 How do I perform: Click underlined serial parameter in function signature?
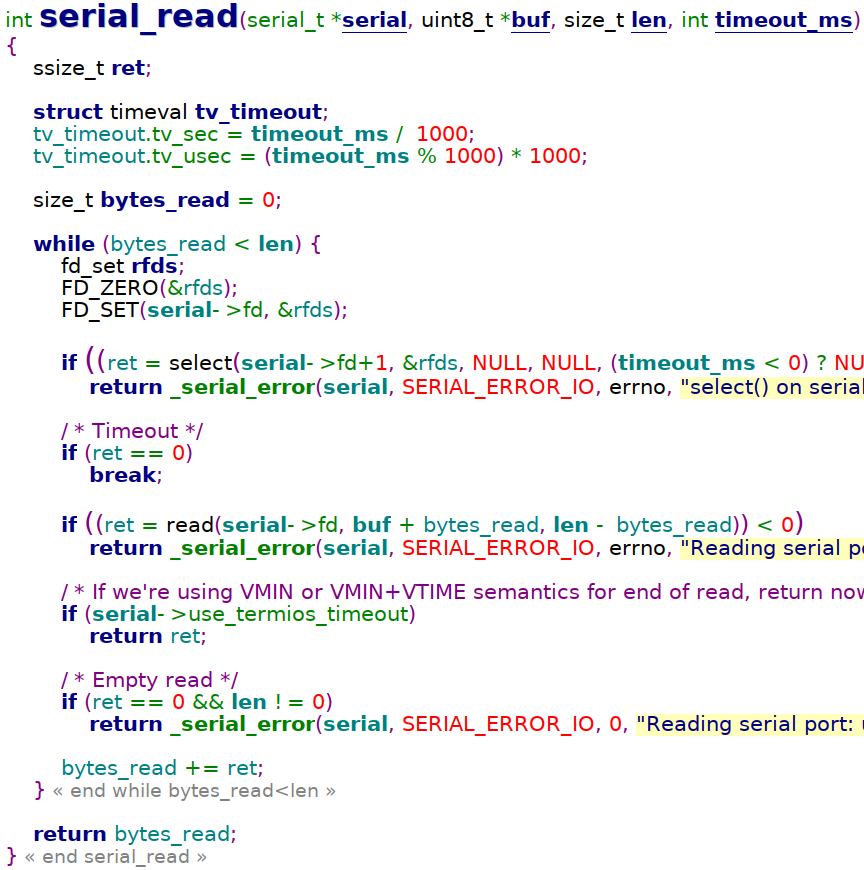(374, 22)
